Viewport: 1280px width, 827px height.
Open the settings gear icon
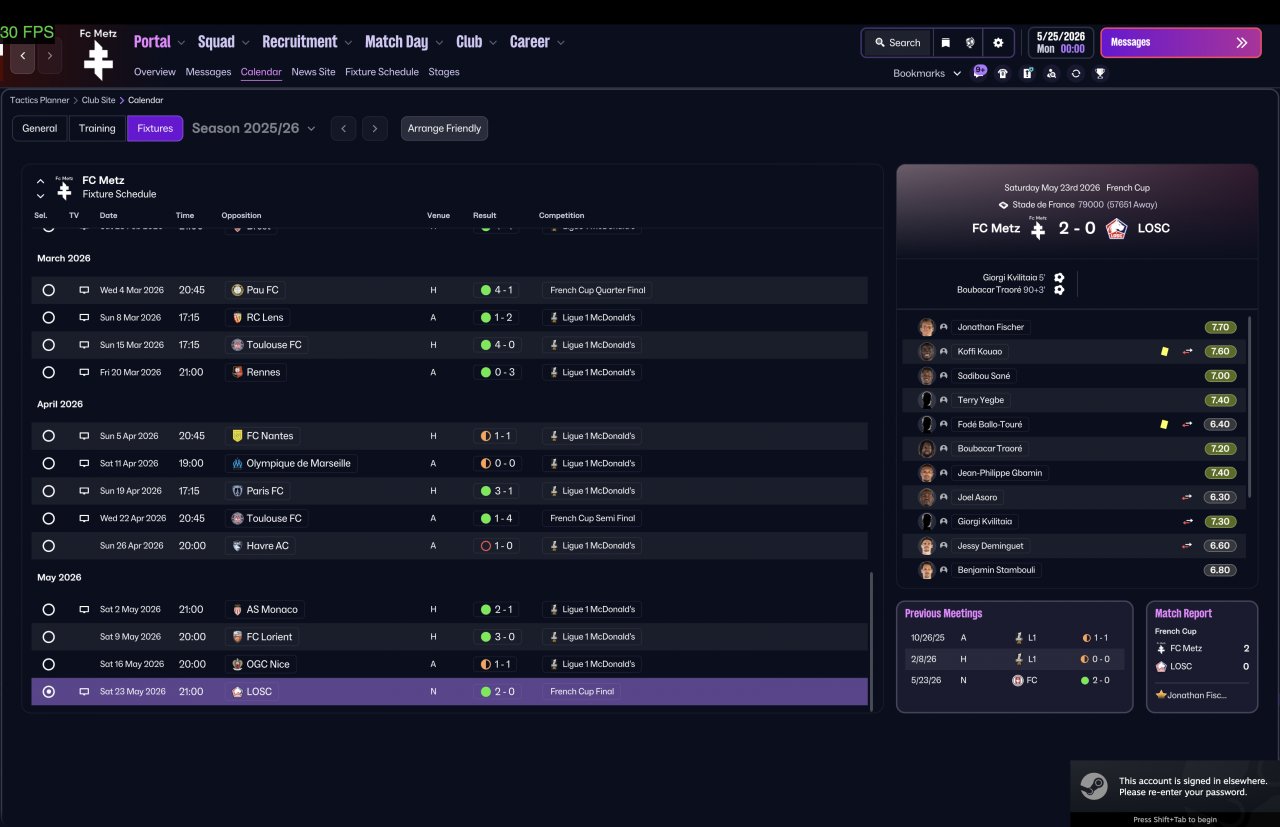click(998, 43)
